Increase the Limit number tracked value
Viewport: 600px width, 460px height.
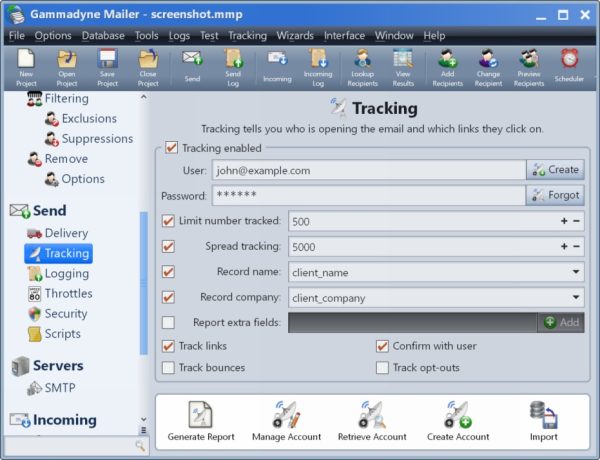point(564,221)
